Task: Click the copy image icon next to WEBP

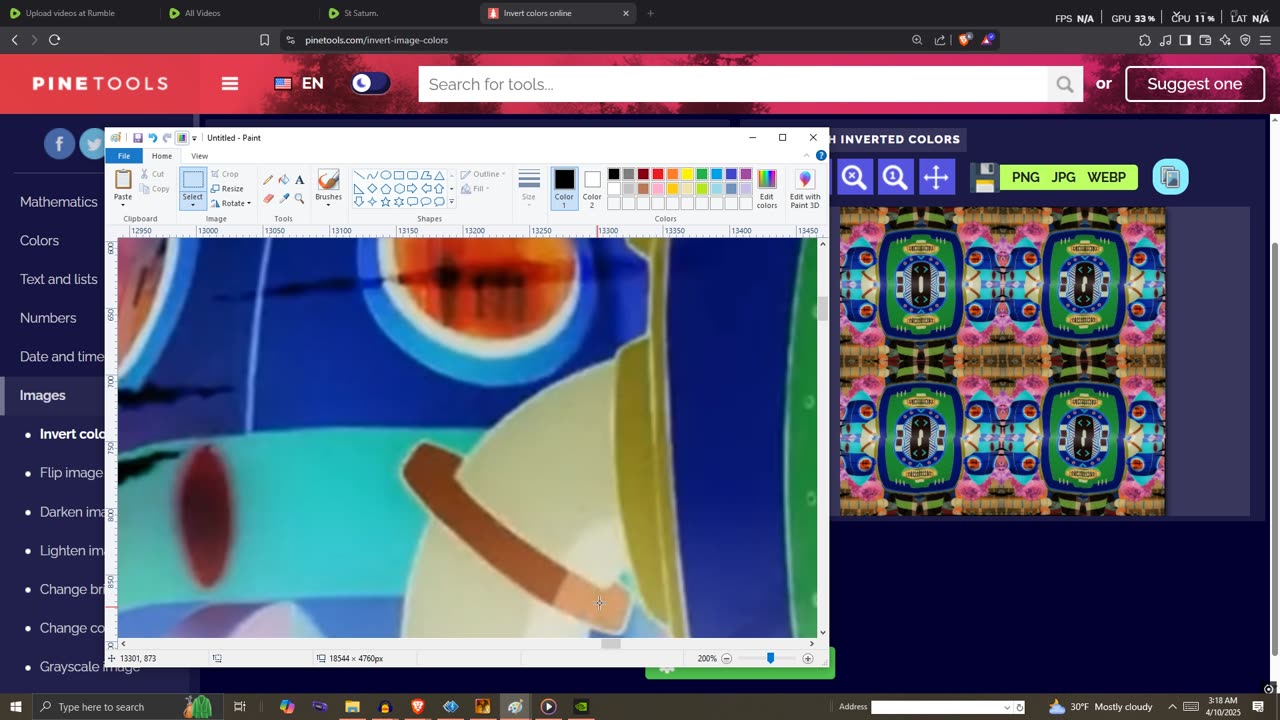Action: 1170,177
